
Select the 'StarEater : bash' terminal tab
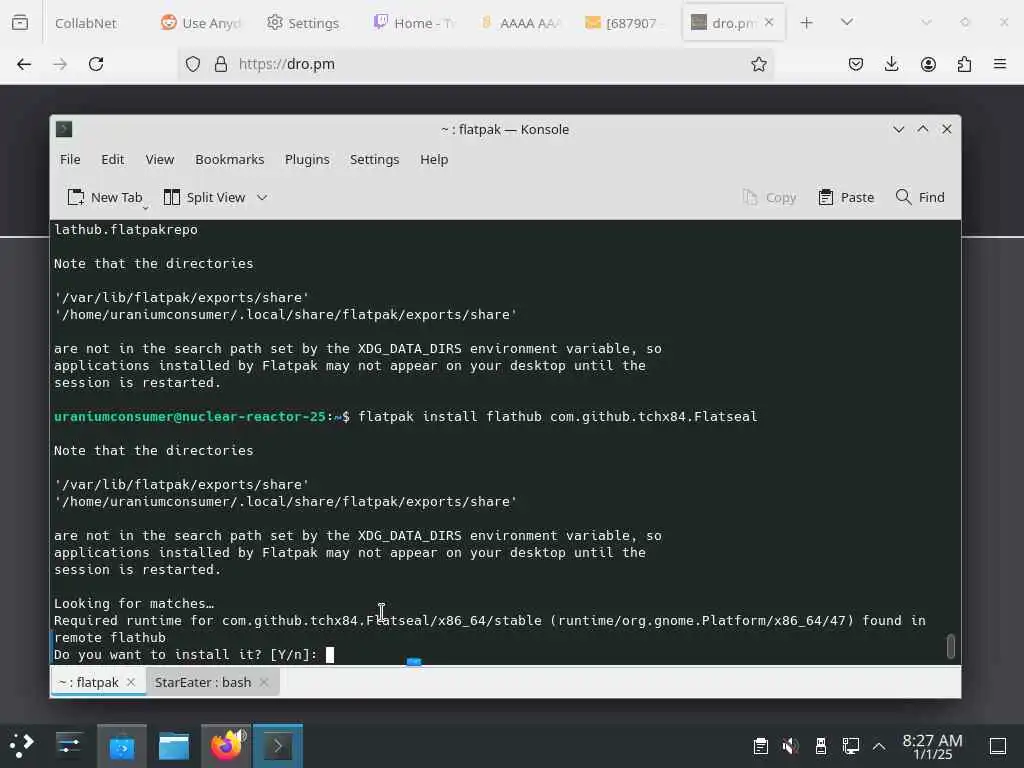pos(202,682)
